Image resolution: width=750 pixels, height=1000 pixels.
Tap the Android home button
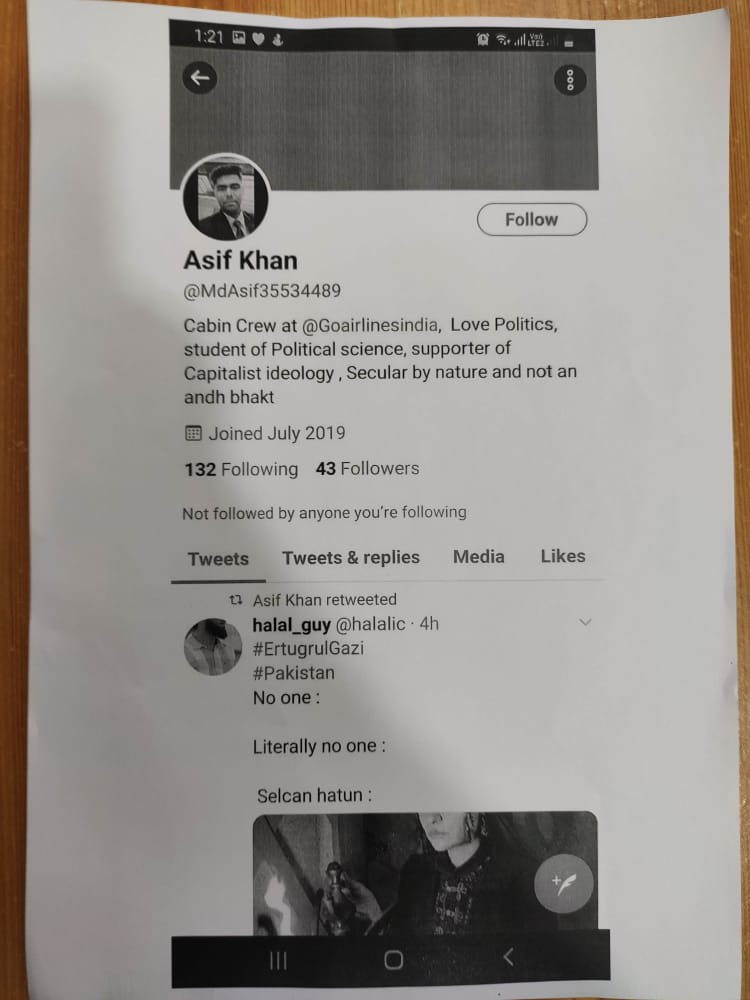tap(393, 959)
